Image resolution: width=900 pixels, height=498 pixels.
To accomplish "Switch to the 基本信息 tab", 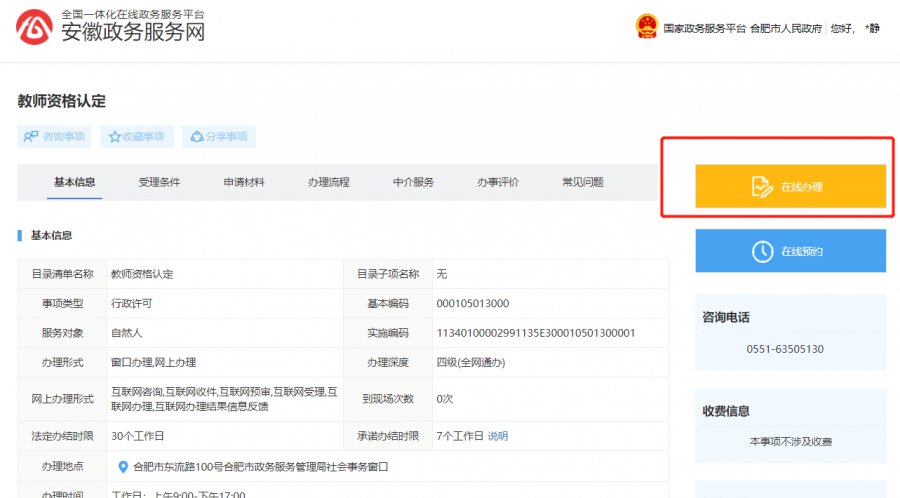I will (75, 182).
